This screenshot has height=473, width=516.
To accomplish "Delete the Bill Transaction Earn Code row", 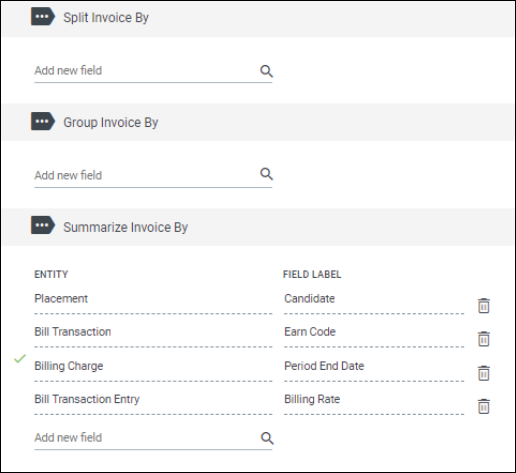I will (x=484, y=339).
